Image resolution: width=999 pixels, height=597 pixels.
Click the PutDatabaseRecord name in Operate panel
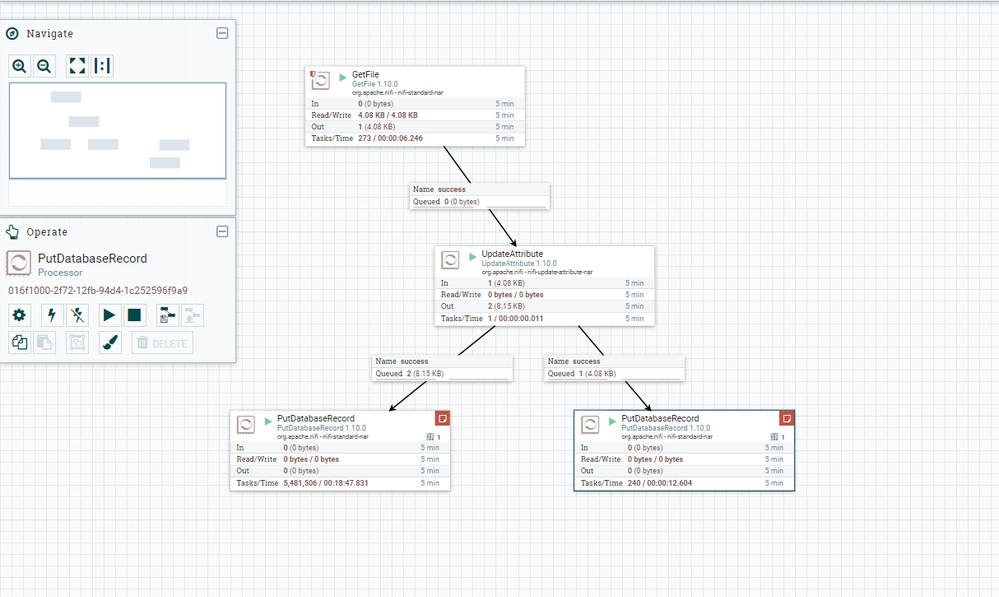click(92, 258)
